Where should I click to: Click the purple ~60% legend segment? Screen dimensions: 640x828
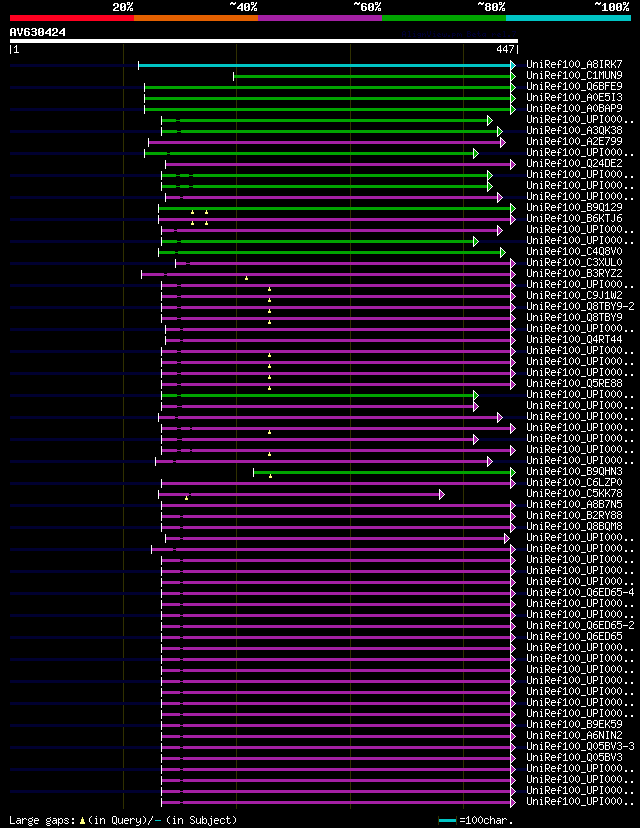tap(320, 18)
